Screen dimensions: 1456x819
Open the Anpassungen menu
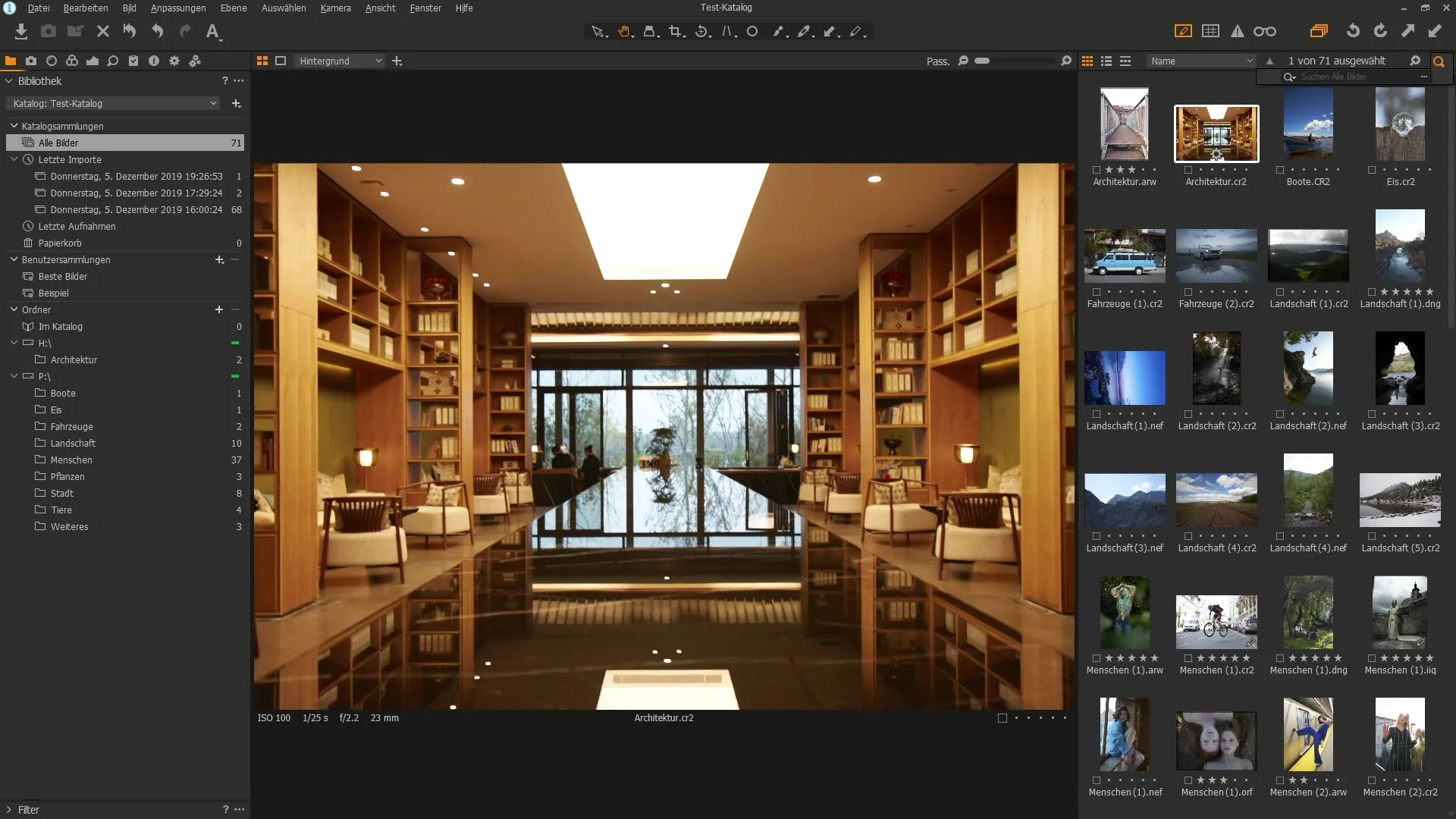pos(178,8)
